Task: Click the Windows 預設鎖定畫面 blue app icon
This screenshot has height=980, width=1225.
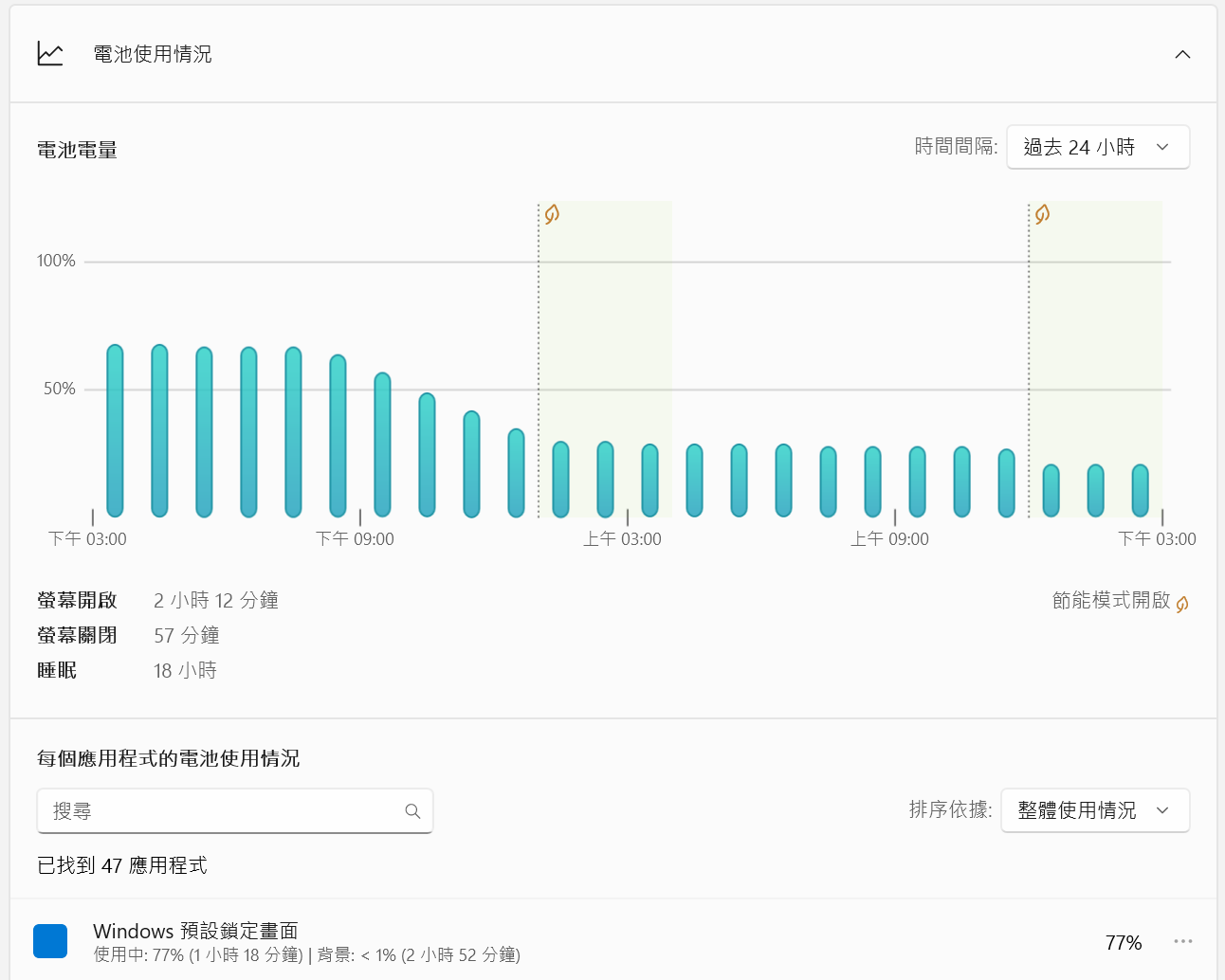Action: [50, 941]
